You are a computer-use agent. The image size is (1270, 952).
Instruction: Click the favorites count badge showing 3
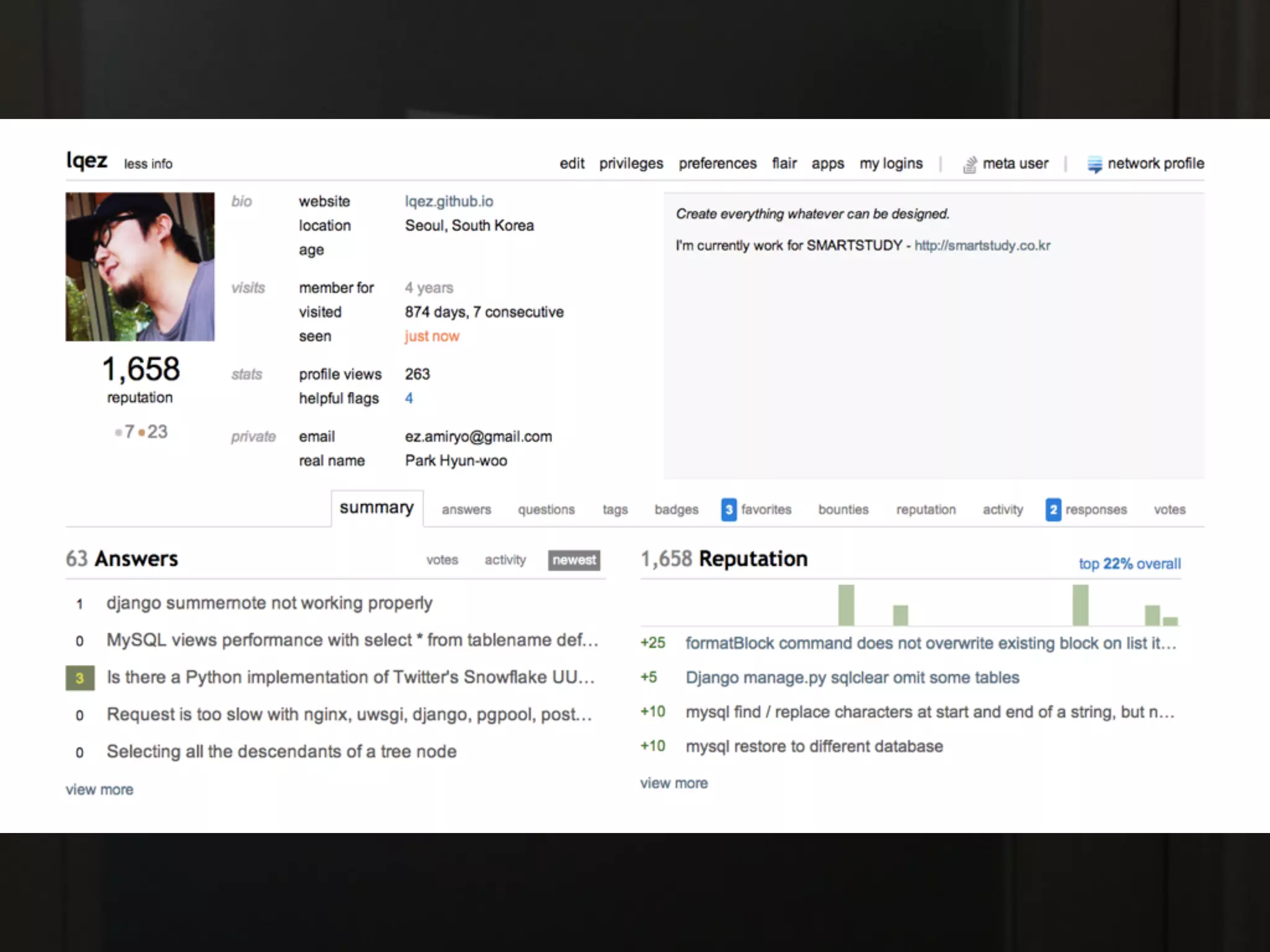(729, 509)
